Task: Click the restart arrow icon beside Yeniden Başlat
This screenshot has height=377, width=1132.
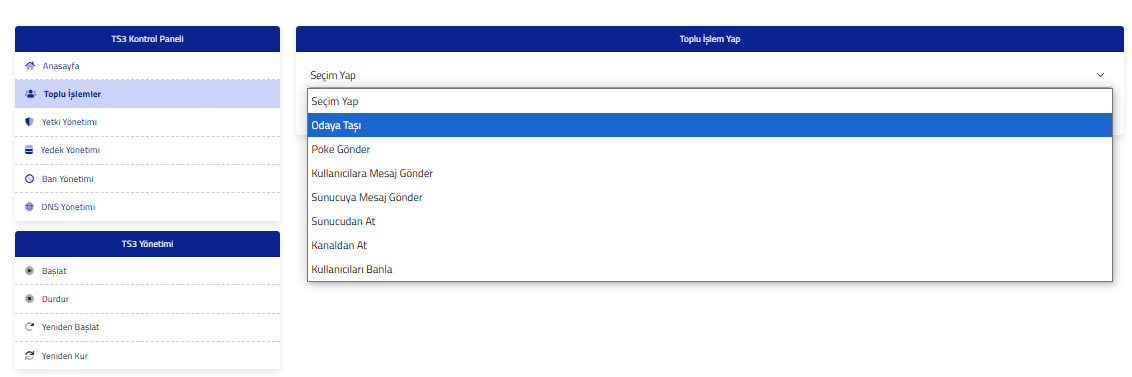Action: point(30,327)
